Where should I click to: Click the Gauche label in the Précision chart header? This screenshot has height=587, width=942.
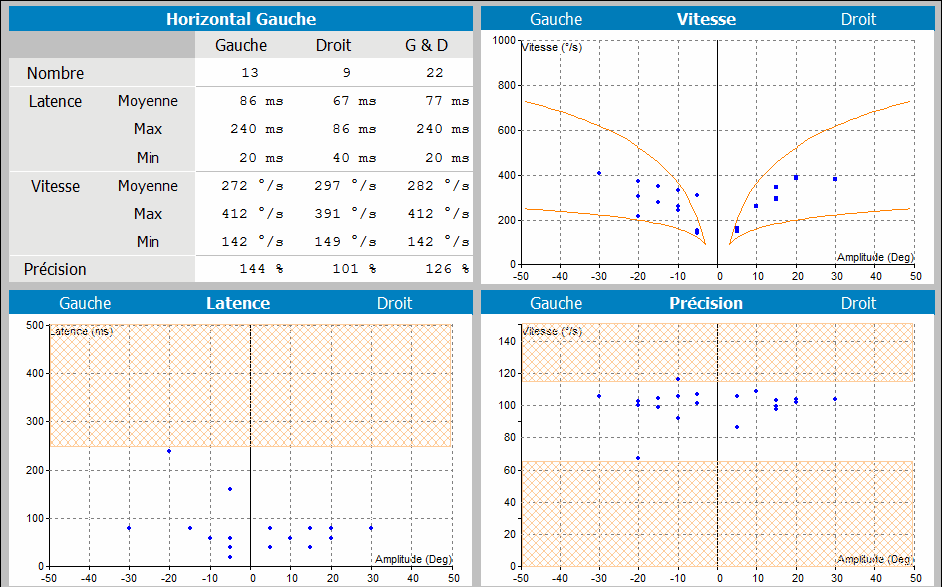pos(556,303)
